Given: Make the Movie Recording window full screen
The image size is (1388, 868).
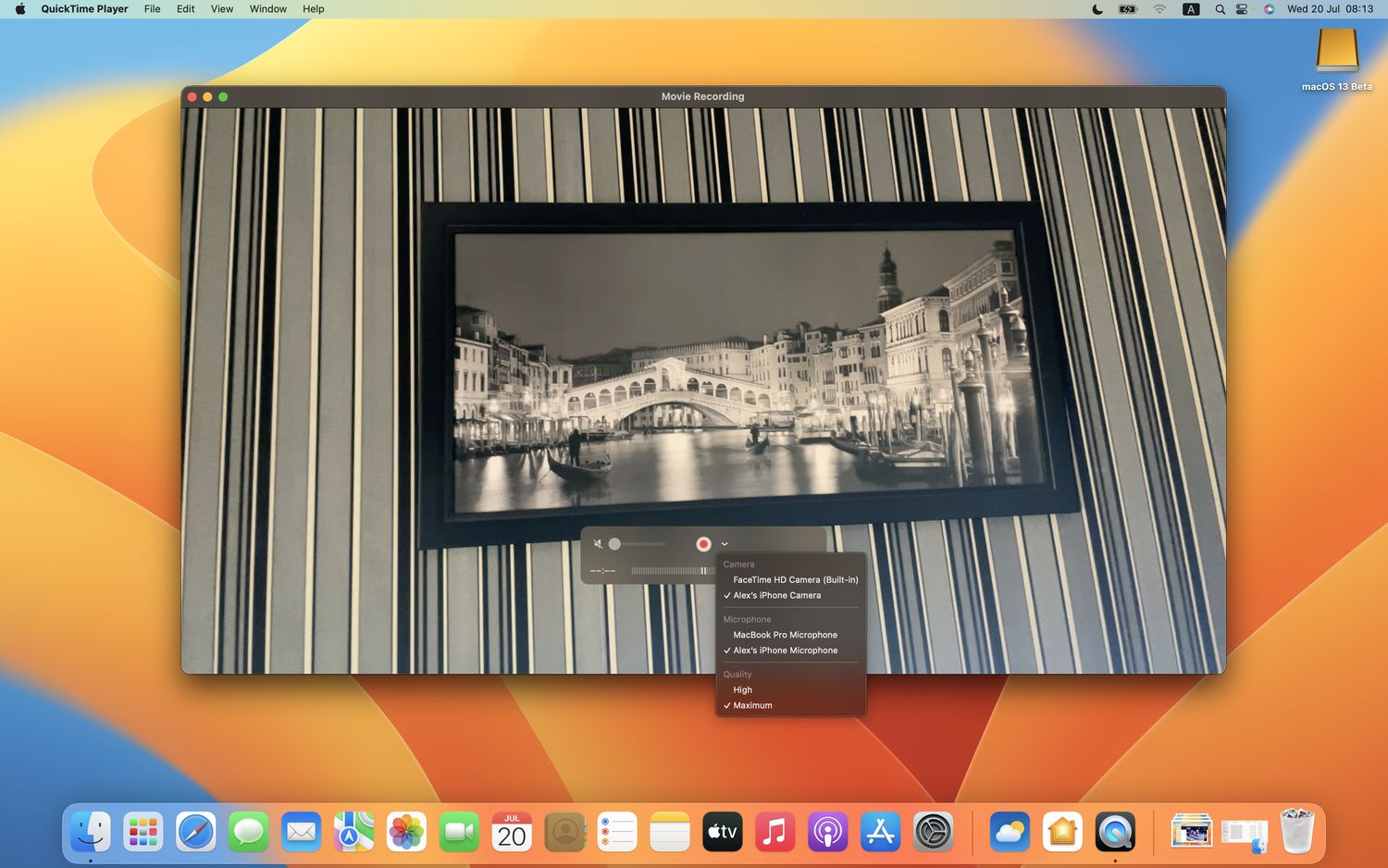Looking at the screenshot, I should (223, 96).
